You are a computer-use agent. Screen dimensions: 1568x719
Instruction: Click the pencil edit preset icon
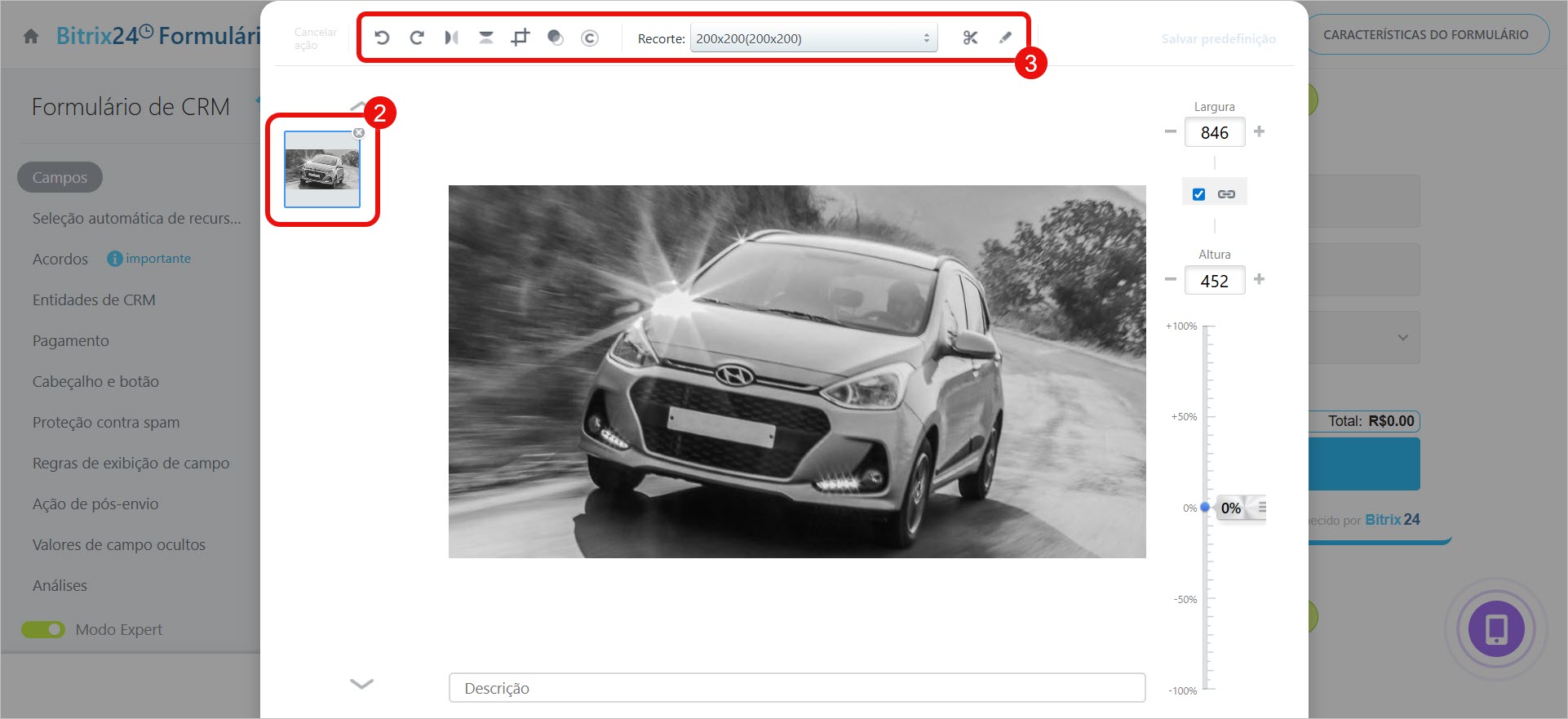click(1005, 38)
